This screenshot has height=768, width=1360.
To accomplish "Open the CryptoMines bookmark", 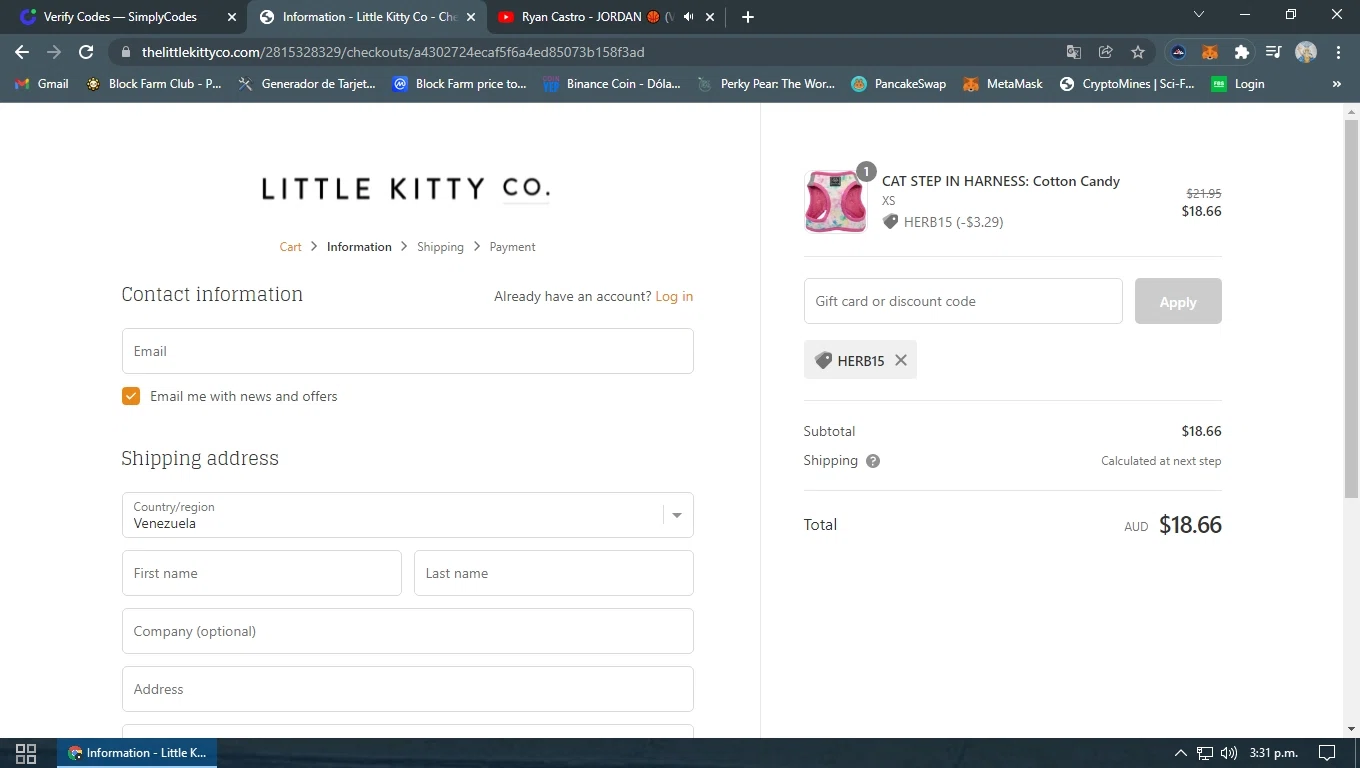I will point(1127,84).
